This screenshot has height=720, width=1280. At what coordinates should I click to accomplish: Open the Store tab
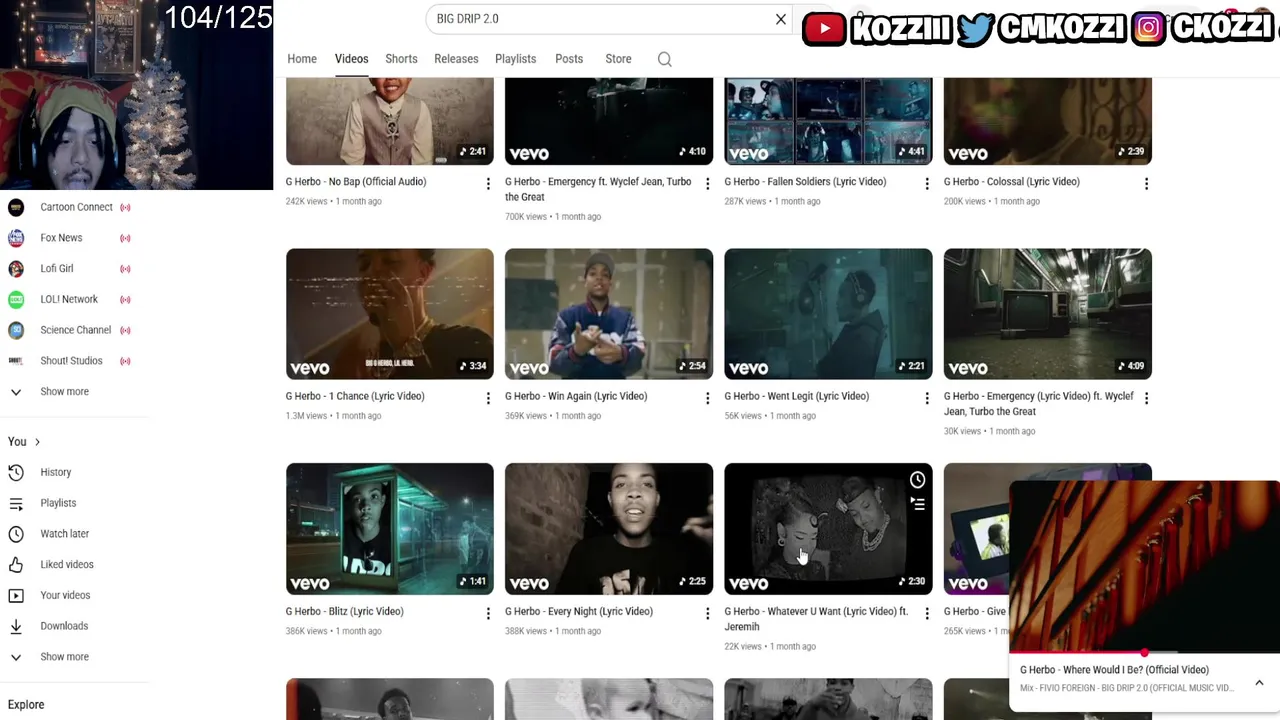coord(618,59)
